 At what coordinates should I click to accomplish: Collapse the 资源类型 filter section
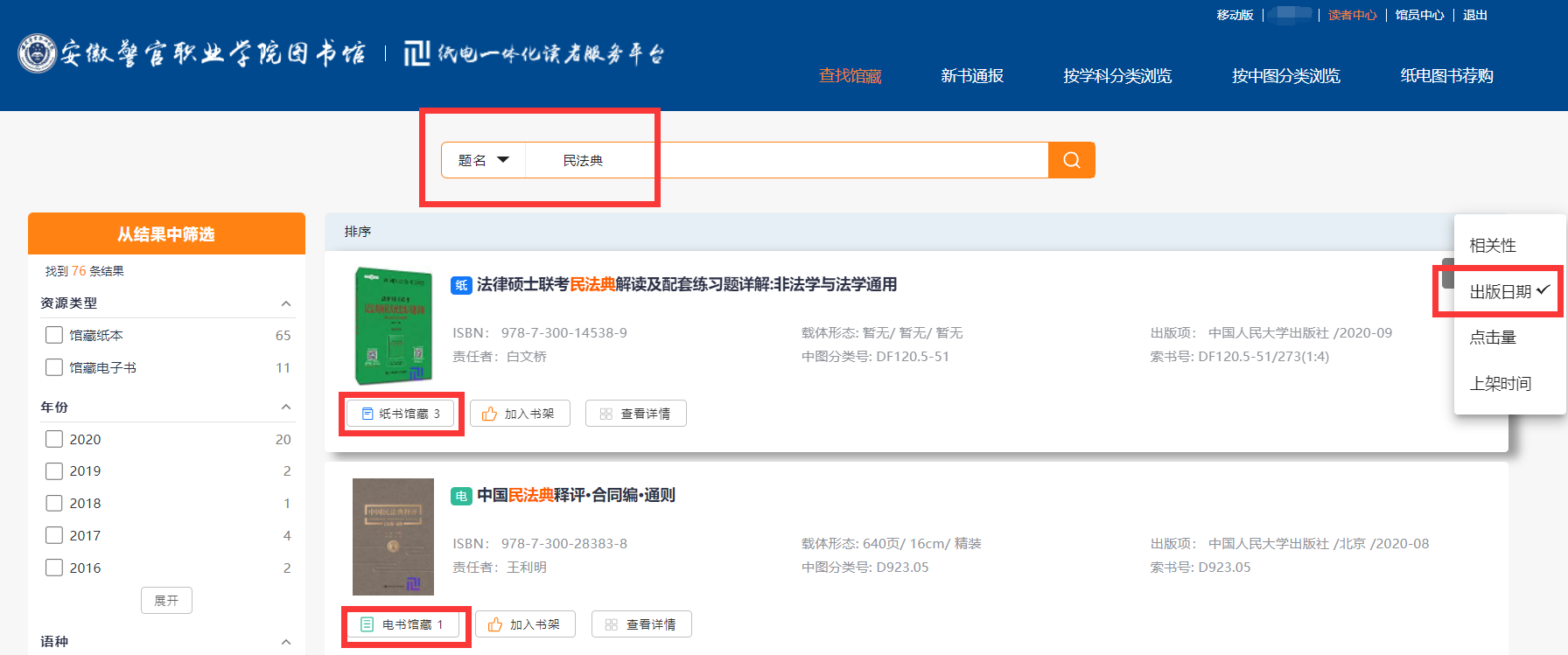[x=285, y=303]
